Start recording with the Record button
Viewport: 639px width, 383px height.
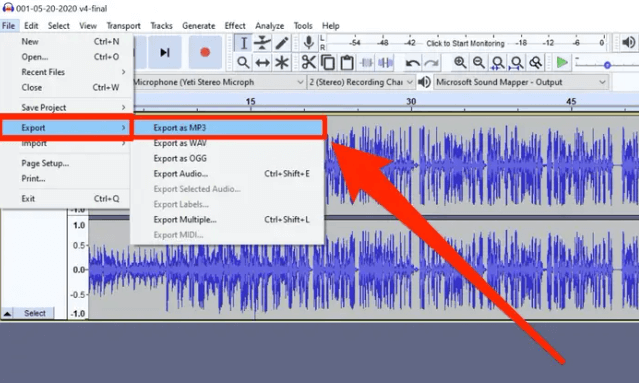click(x=205, y=53)
